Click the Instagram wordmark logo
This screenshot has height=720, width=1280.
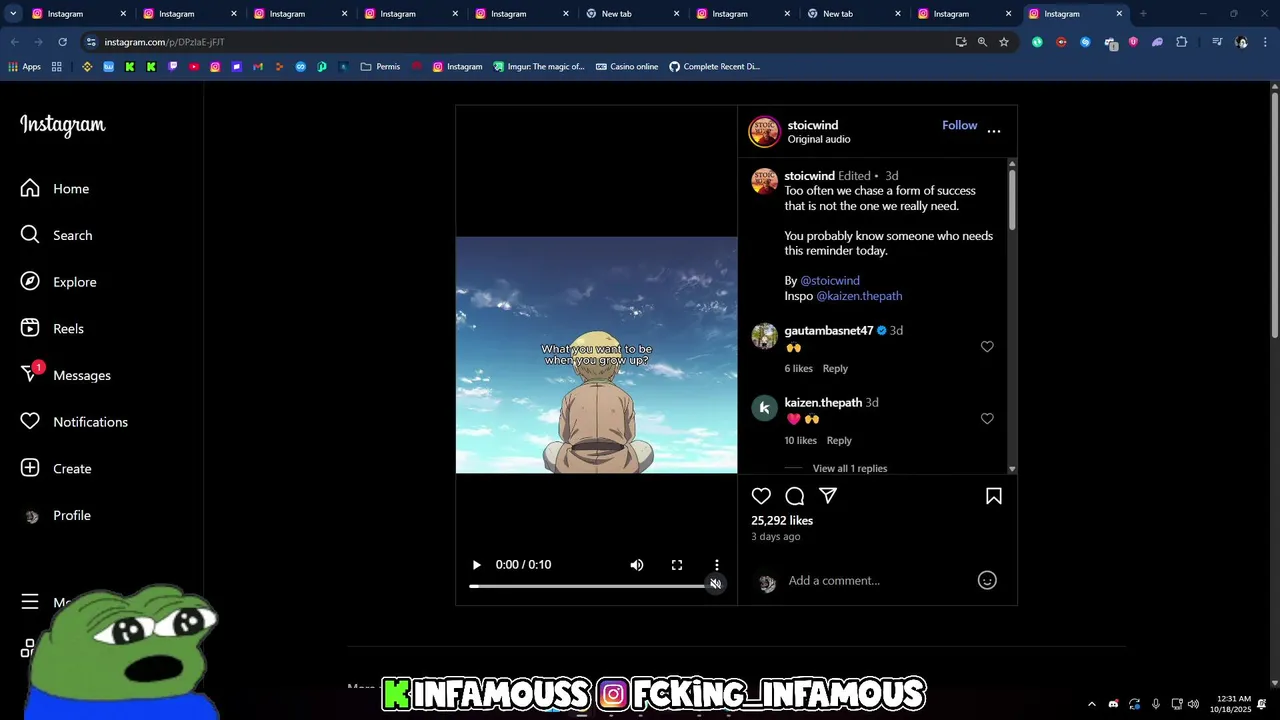[62, 125]
